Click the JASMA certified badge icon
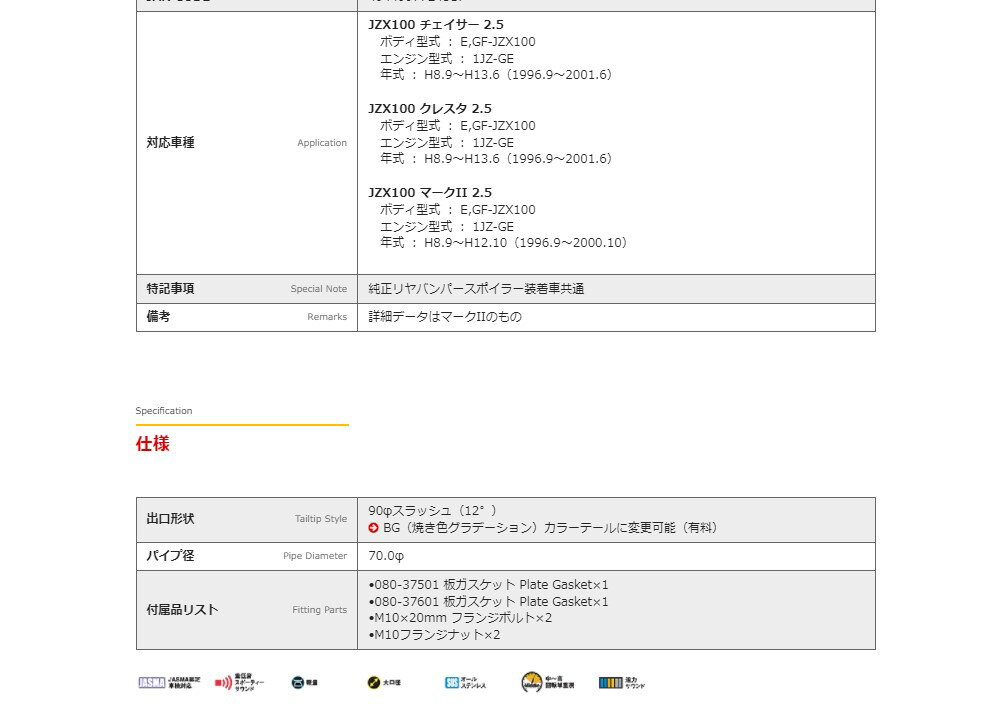 coord(150,683)
